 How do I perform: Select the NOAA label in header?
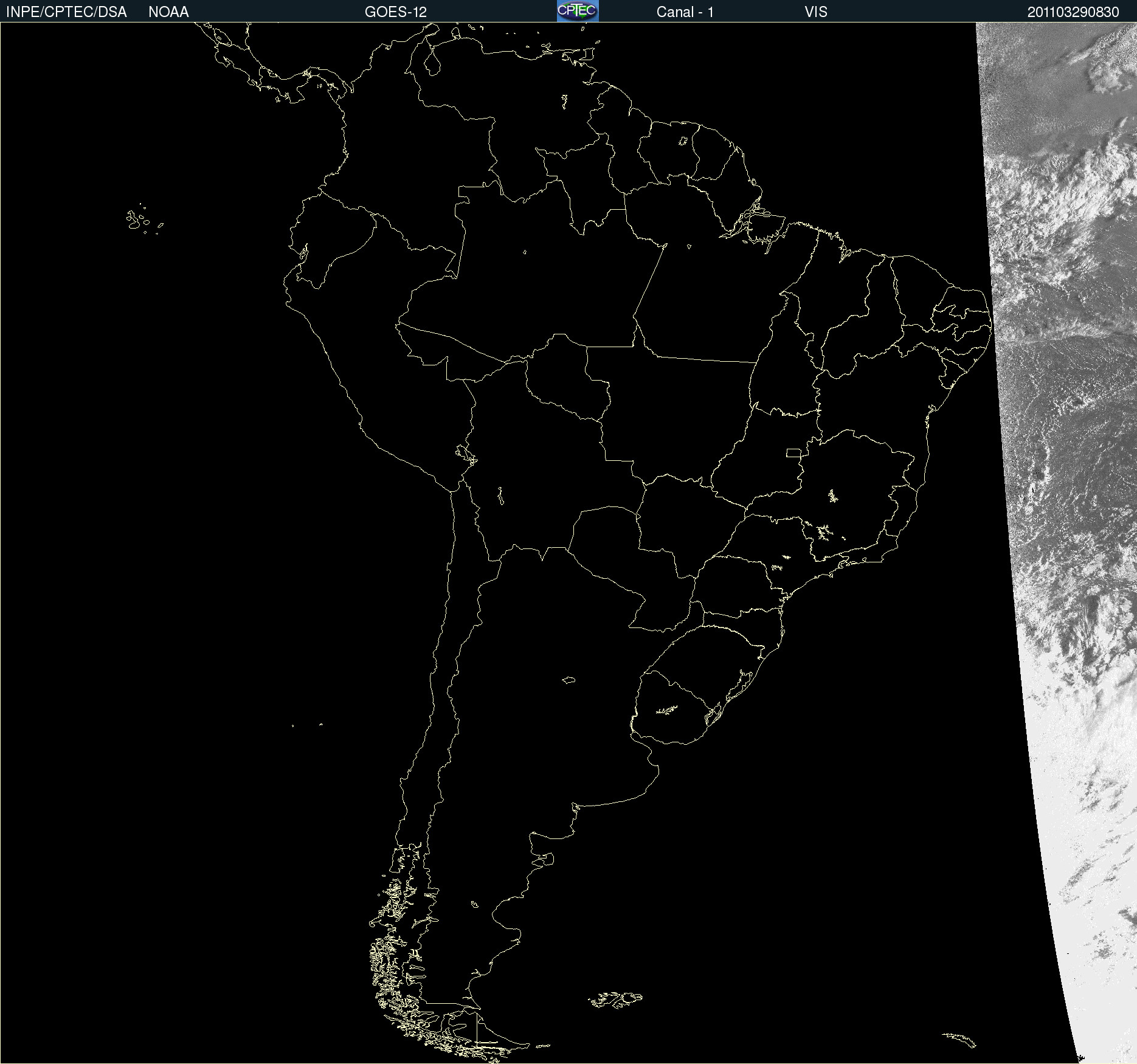168,12
